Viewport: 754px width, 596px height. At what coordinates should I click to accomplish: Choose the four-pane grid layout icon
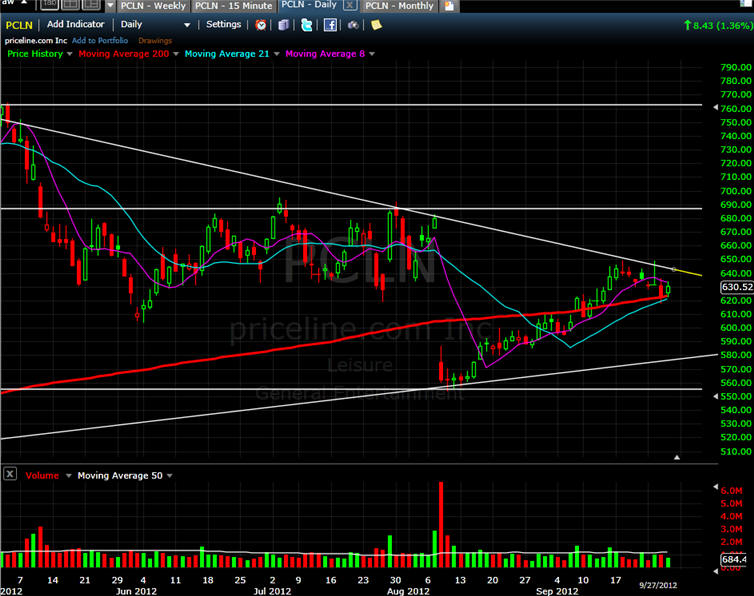coord(70,5)
